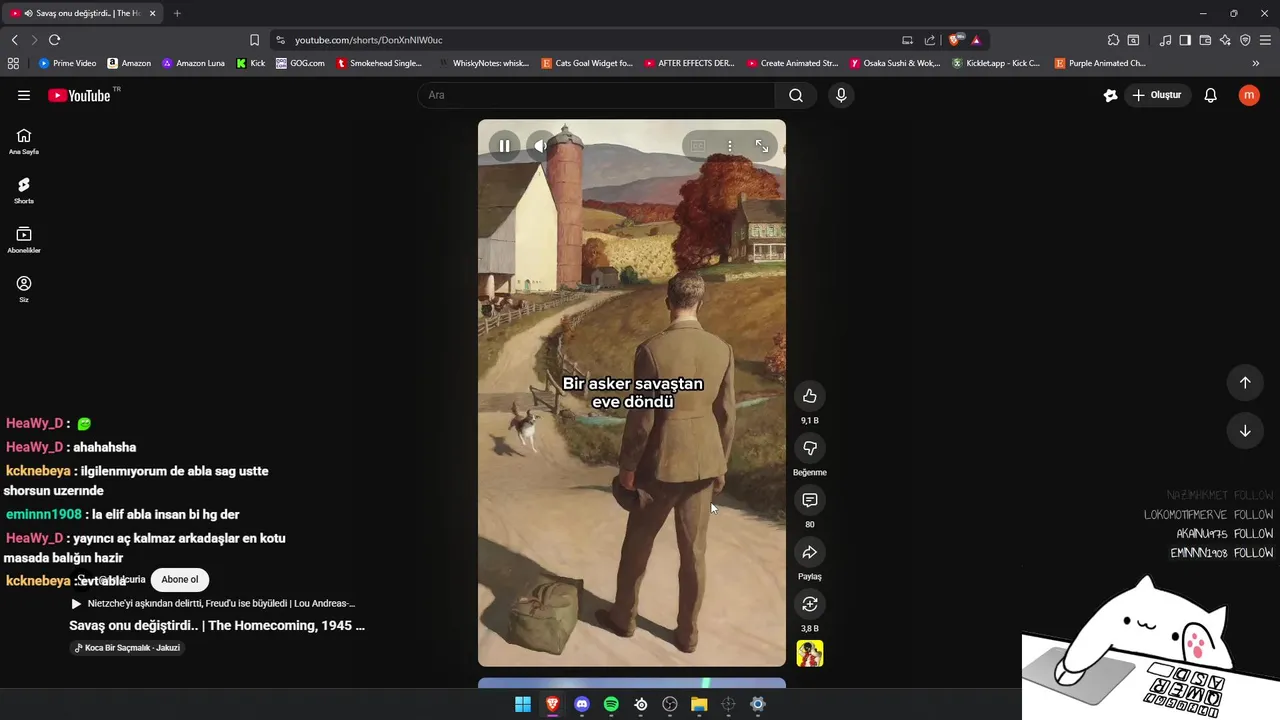Screen dimensions: 1280x720
Task: Focus the Ara search field
Action: (x=596, y=95)
